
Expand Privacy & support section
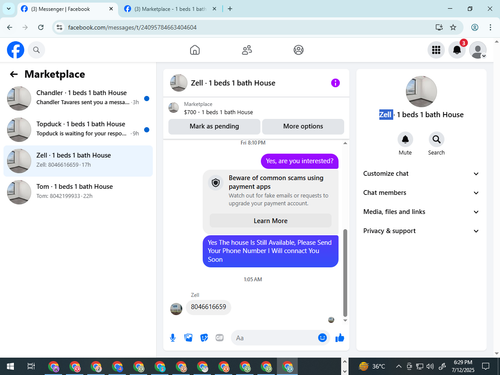(x=421, y=231)
